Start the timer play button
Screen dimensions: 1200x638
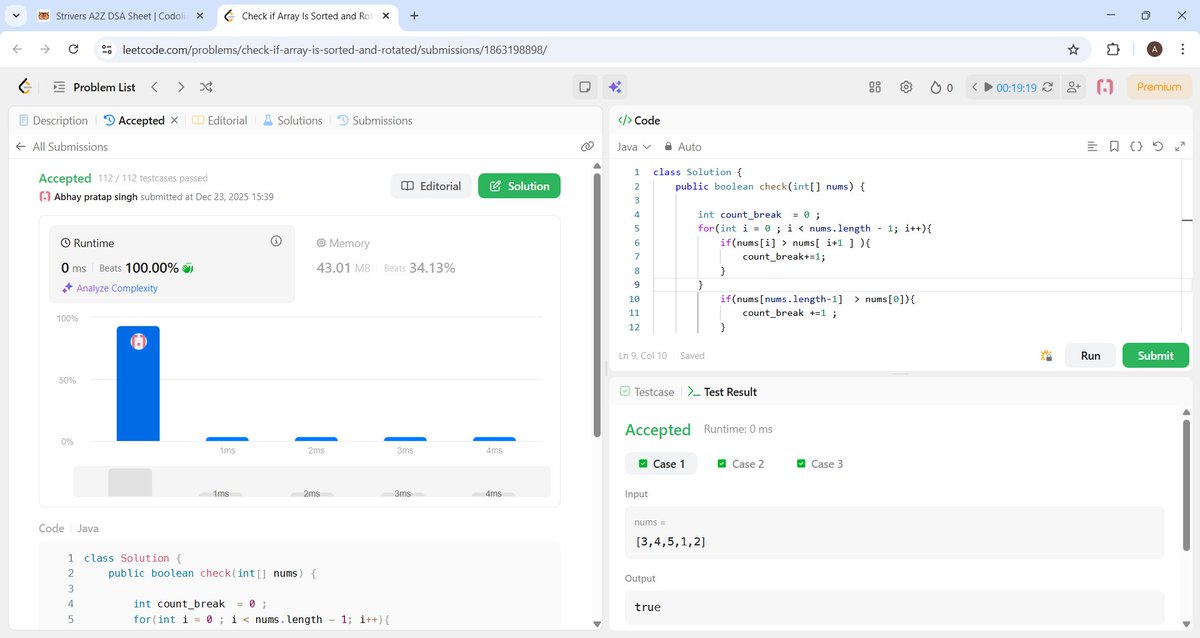coord(988,87)
